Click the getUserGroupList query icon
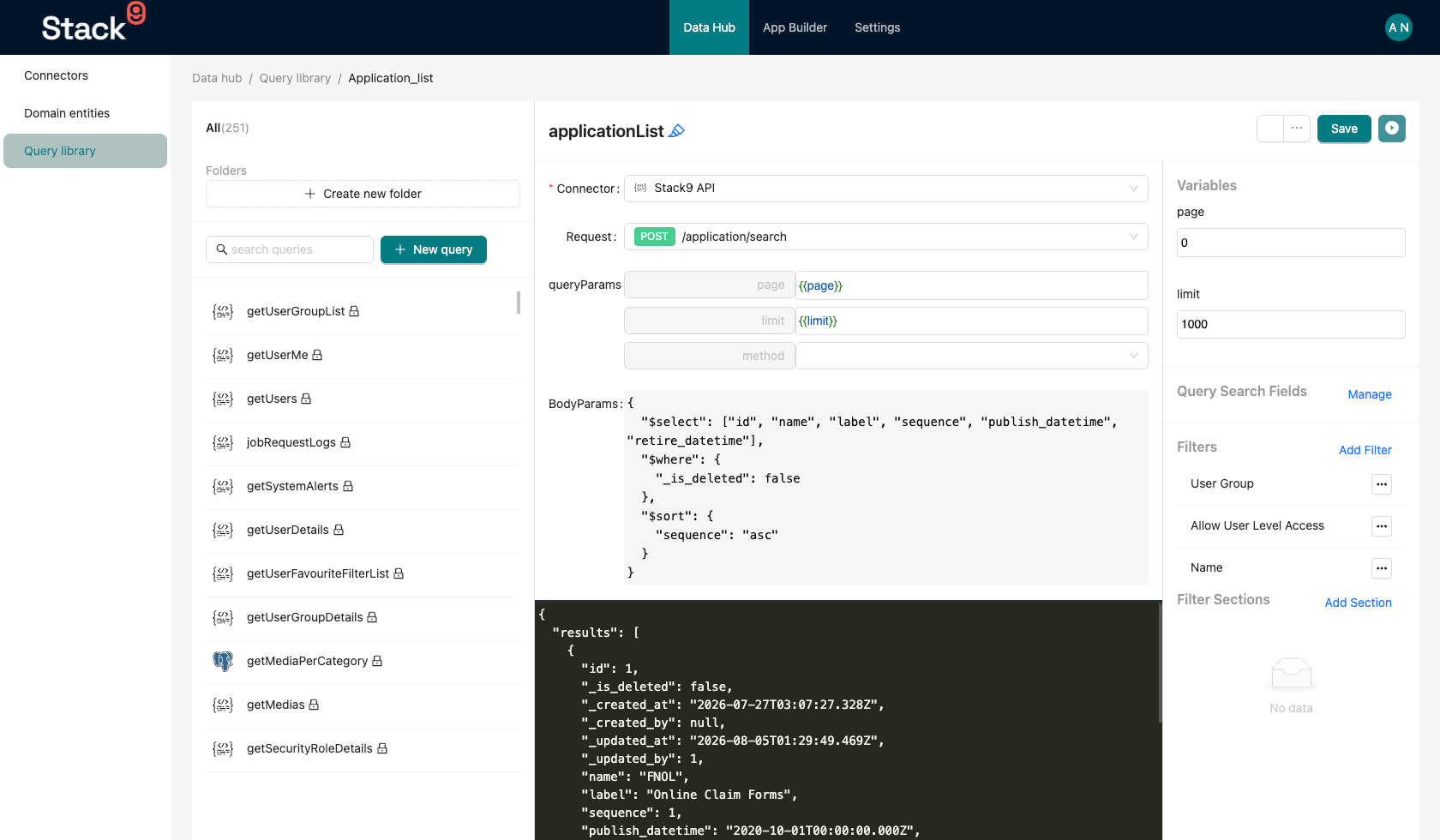1440x840 pixels. coord(223,311)
